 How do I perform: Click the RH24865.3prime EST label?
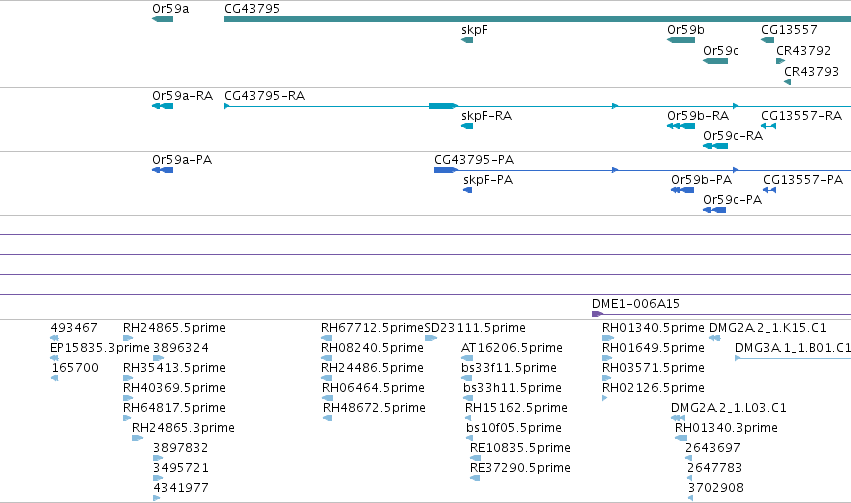pos(183,428)
